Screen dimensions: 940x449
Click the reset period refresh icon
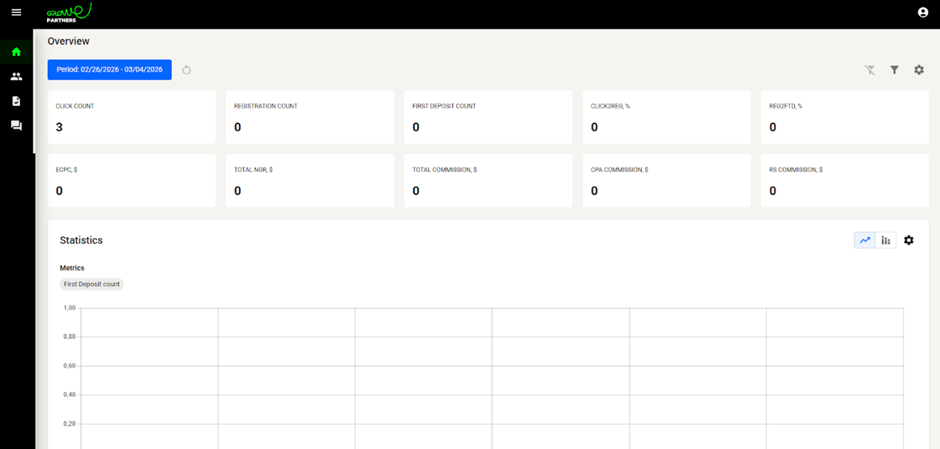tap(187, 70)
